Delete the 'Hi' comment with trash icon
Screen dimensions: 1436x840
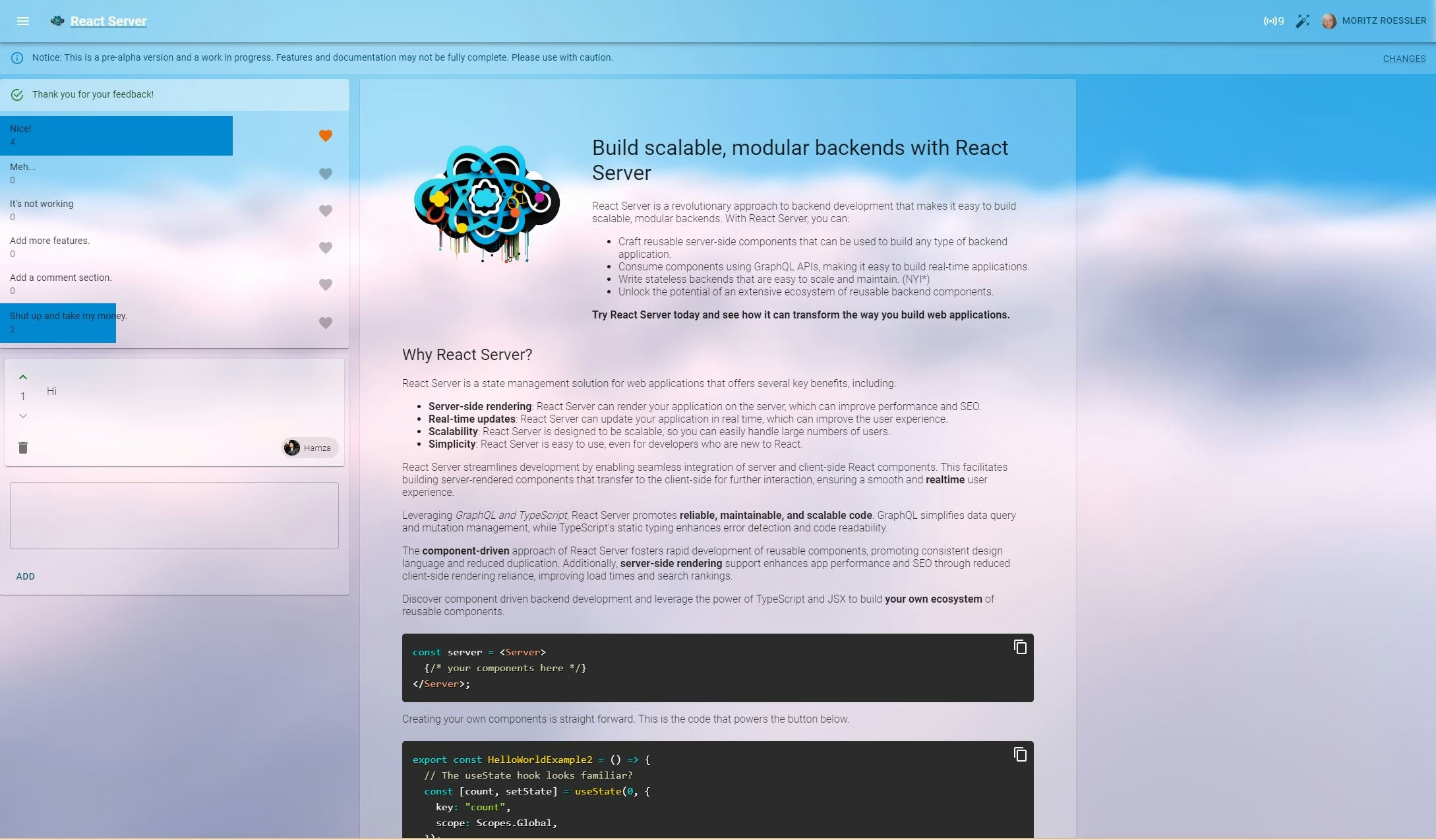click(x=23, y=448)
